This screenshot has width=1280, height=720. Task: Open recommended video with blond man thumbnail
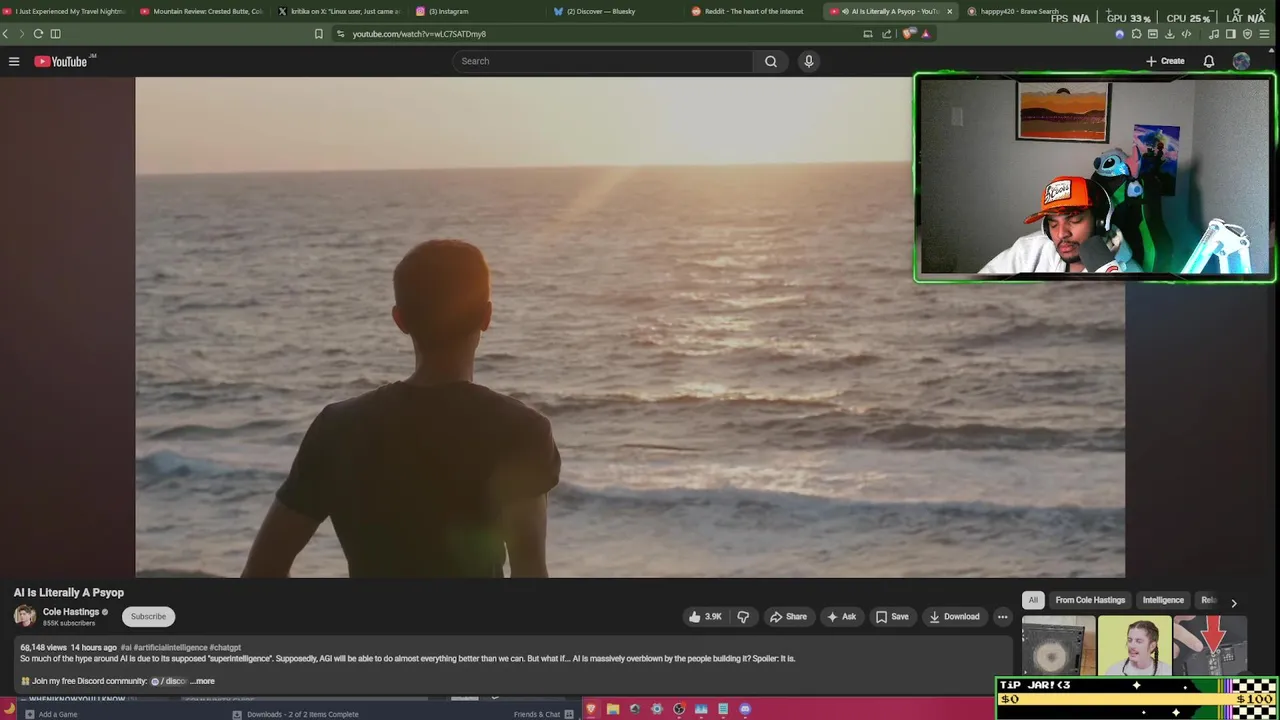1134,646
